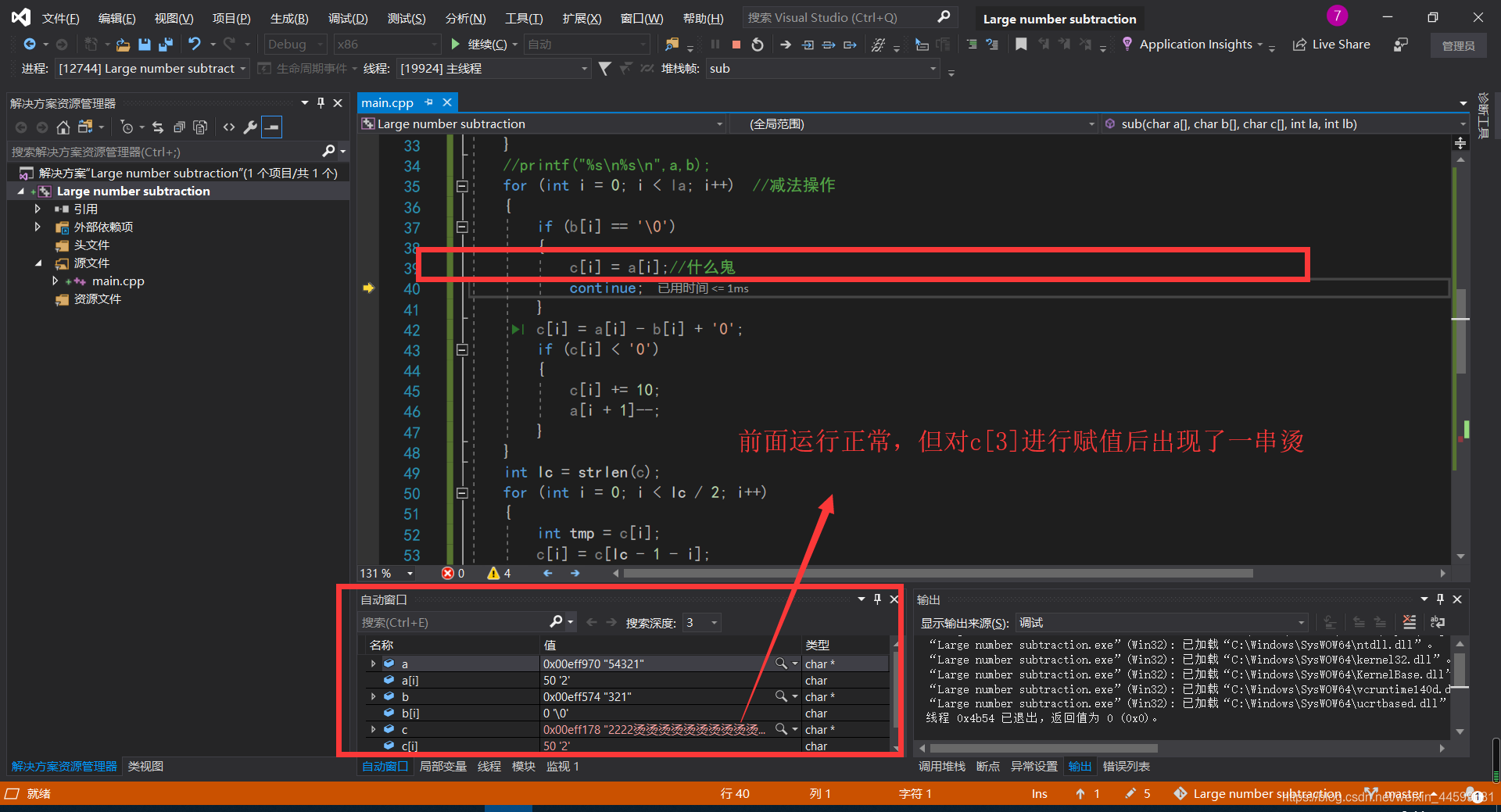This screenshot has height=812, width=1501.
Task: Open file icon in toolbar
Action: (123, 45)
